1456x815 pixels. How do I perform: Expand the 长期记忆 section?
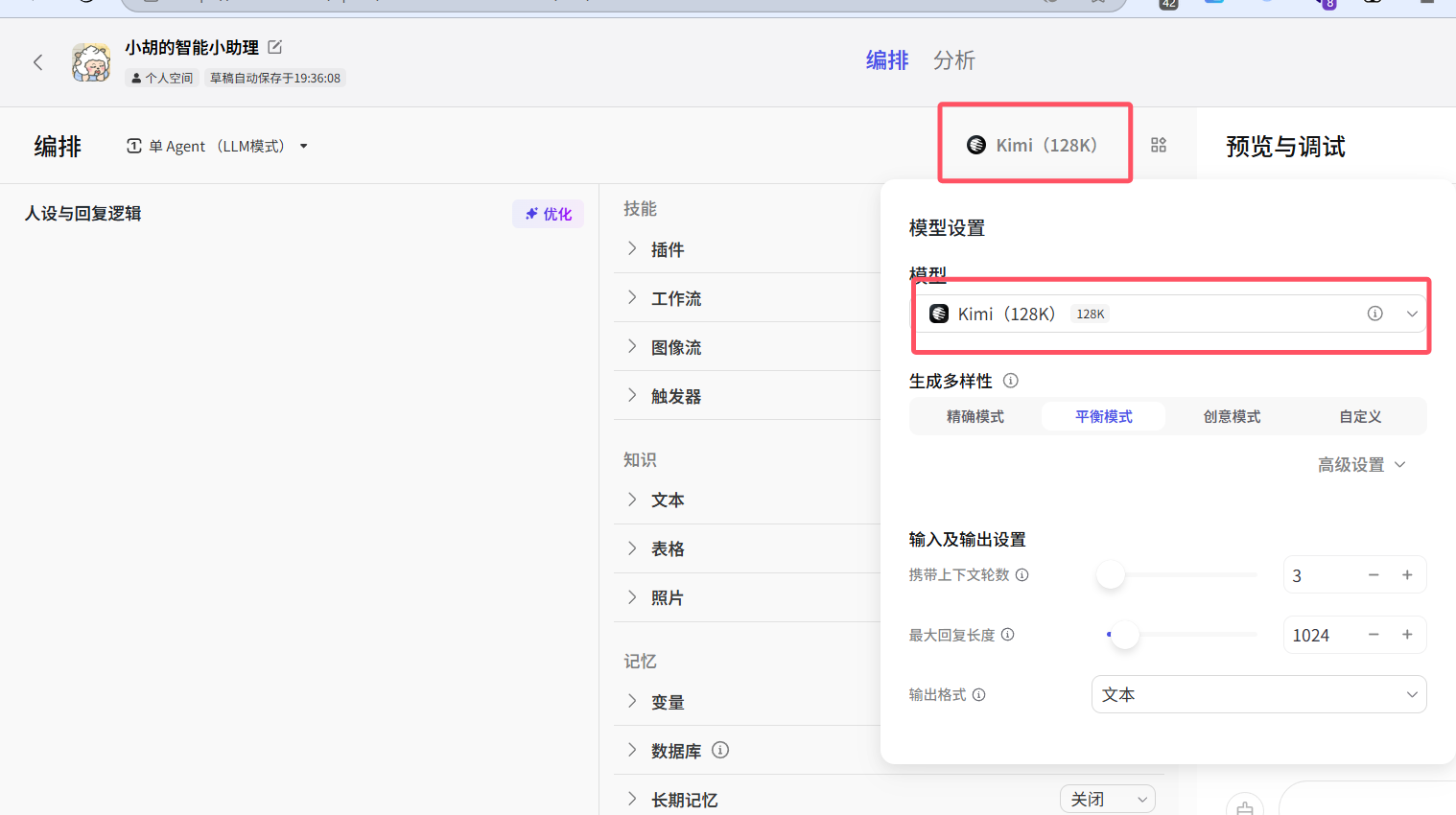pyautogui.click(x=632, y=800)
